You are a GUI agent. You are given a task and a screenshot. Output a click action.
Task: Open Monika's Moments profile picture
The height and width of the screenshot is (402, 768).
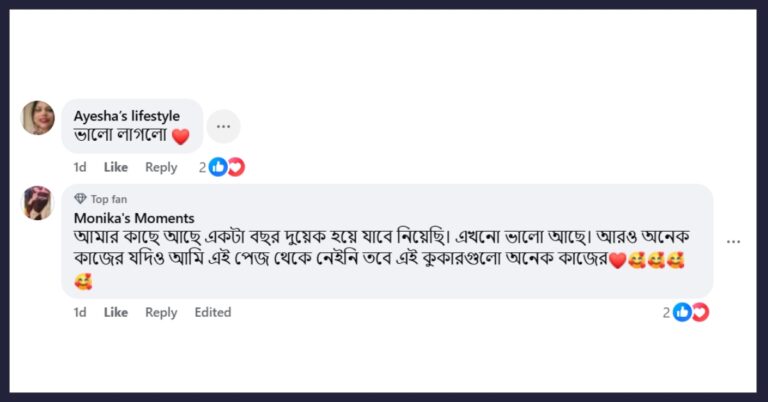click(x=38, y=203)
